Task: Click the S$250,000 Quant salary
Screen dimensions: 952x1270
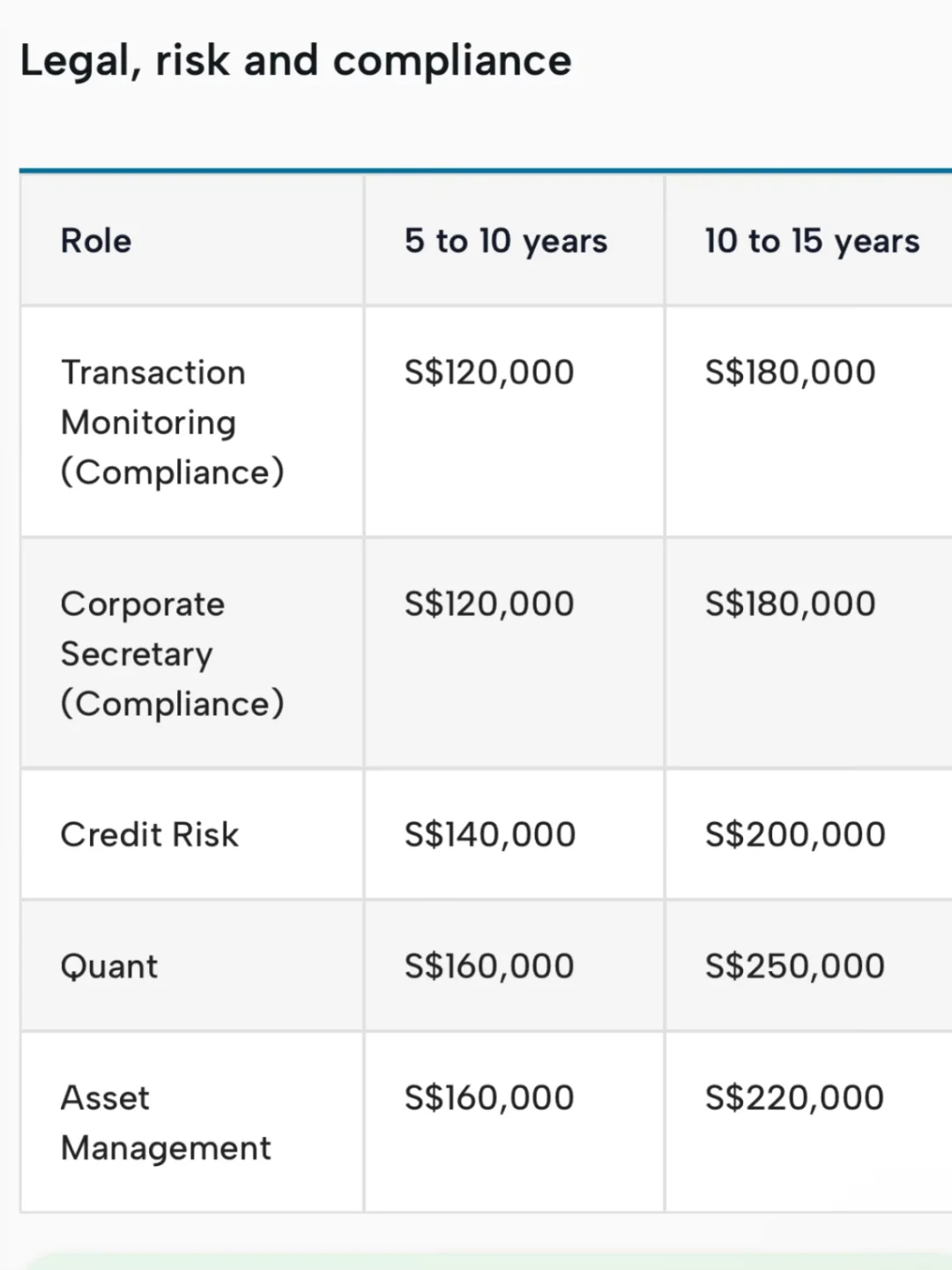Action: click(x=795, y=967)
